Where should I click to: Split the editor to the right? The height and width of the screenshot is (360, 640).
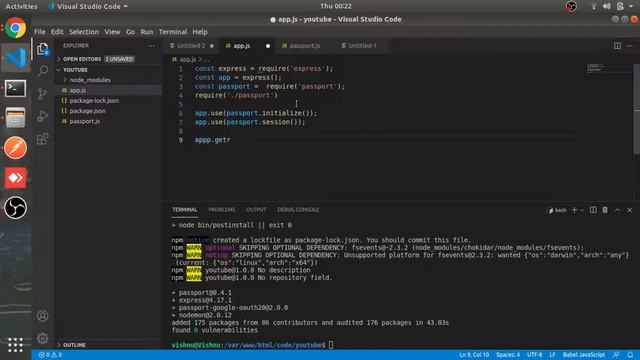617,46
